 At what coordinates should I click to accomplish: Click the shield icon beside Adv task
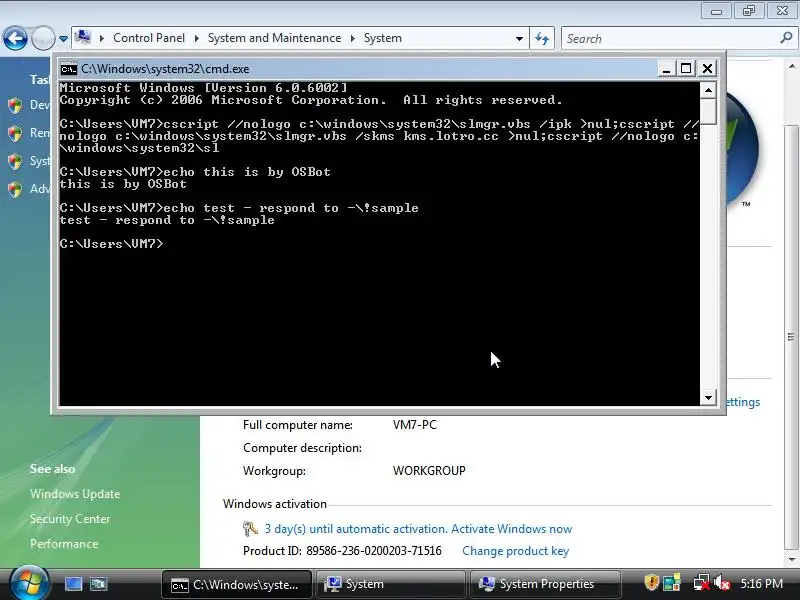15,189
